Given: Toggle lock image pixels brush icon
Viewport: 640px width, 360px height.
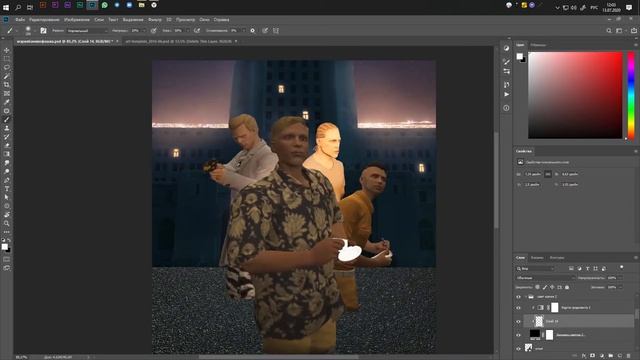Looking at the screenshot, I should pyautogui.click(x=545, y=287).
